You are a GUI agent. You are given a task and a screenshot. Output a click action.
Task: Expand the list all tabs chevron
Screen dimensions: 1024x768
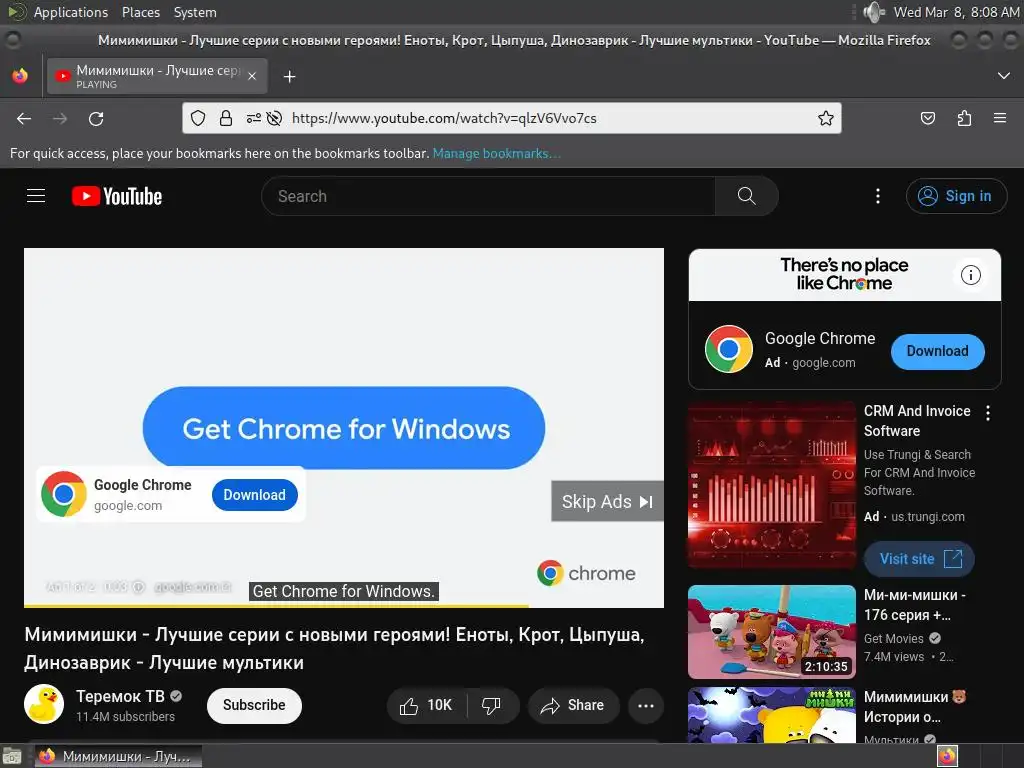(1004, 76)
